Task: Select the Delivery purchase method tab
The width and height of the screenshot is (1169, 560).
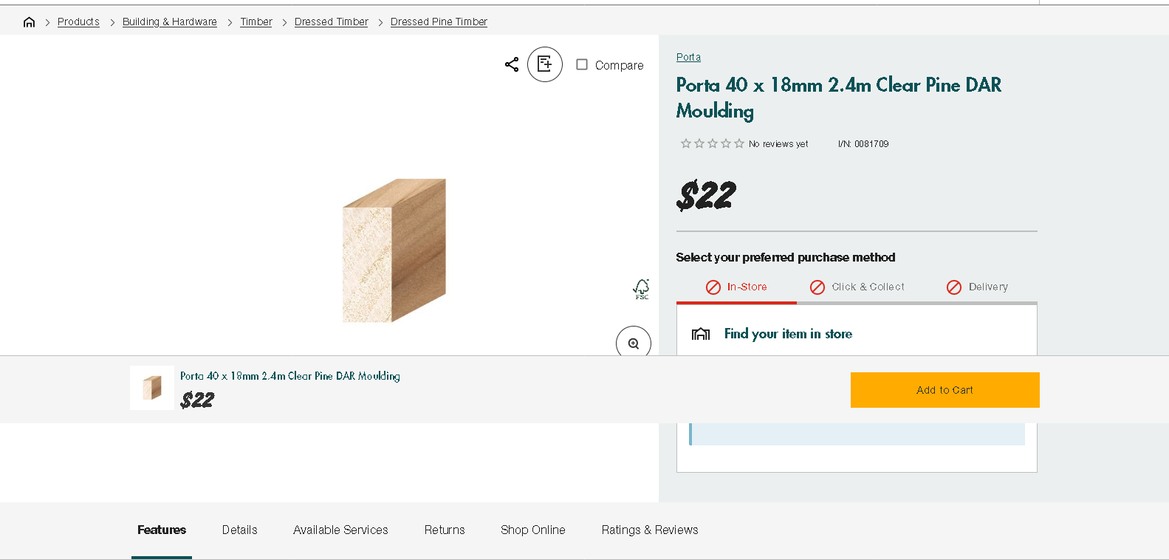Action: coord(977,287)
